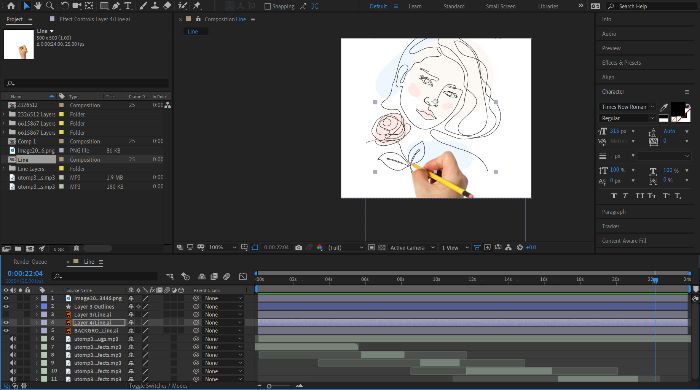
Task: Select the Roto Brush tool
Action: coord(182,6)
